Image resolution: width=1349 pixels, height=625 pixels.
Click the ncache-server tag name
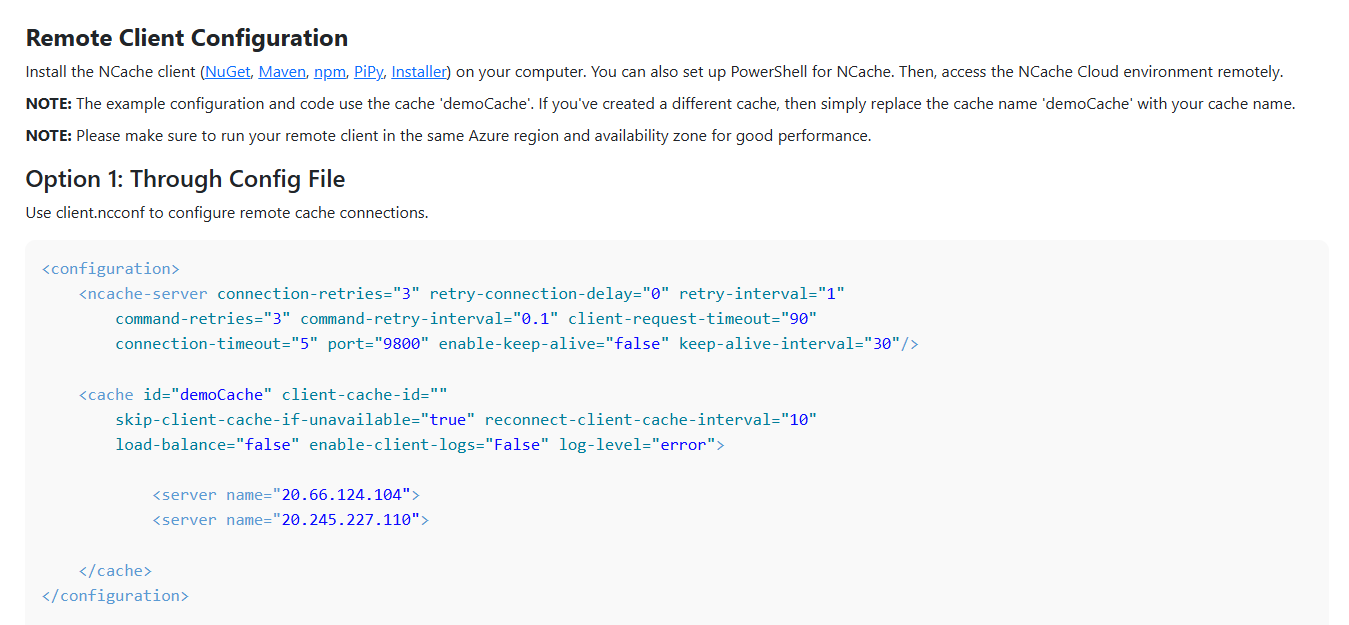[x=148, y=293]
